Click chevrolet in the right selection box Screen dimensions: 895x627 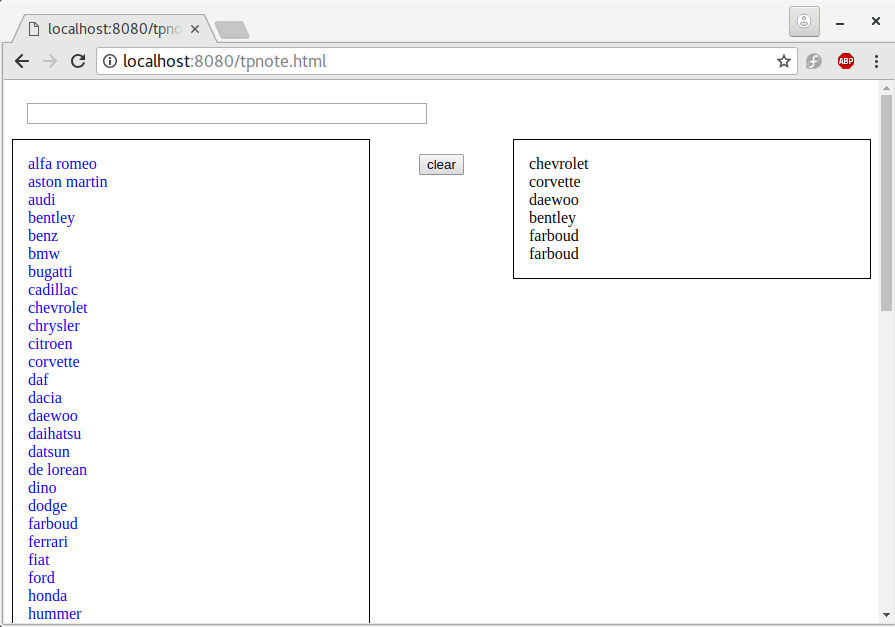558,164
